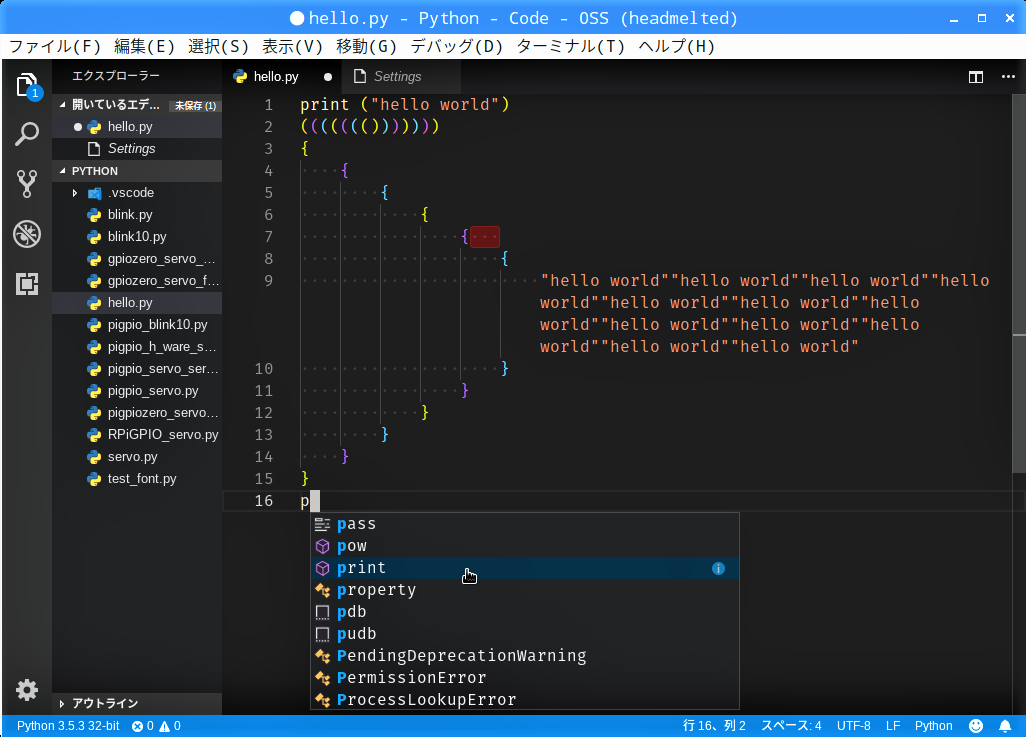Click the feedback smiley in status bar
Viewport: 1026px width, 737px height.
(976, 726)
